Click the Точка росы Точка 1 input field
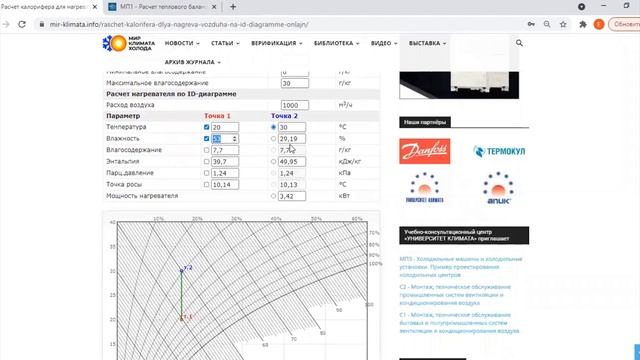This screenshot has height=360, width=640. click(225, 184)
